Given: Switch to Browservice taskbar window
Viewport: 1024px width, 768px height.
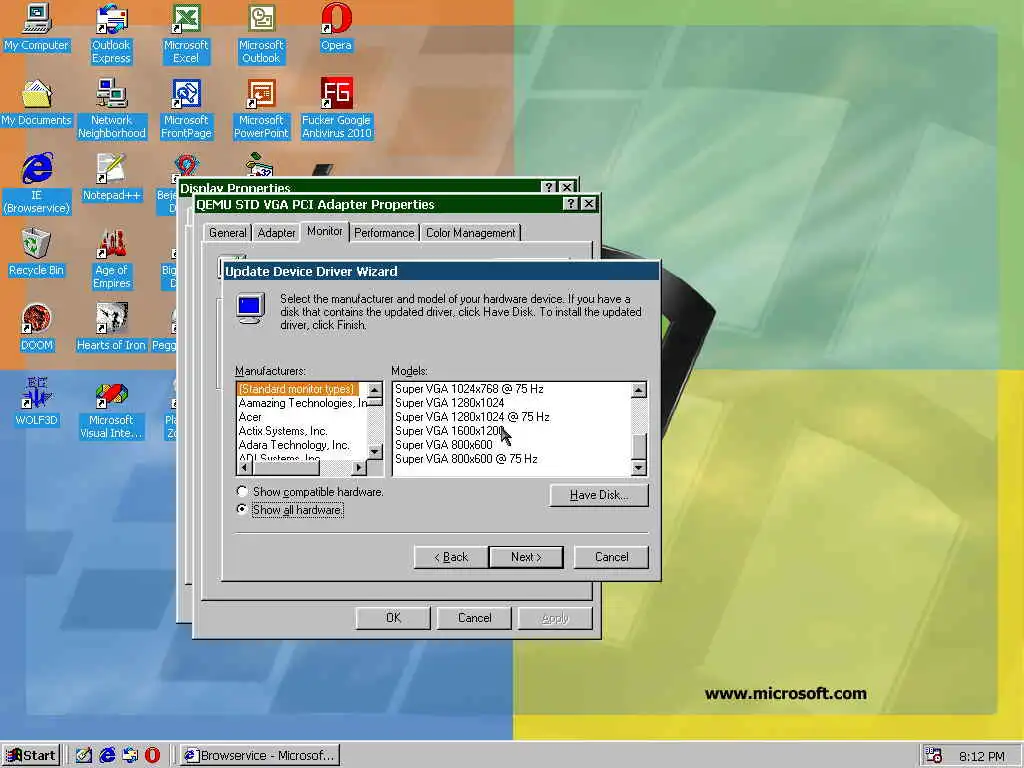Looking at the screenshot, I should point(260,756).
